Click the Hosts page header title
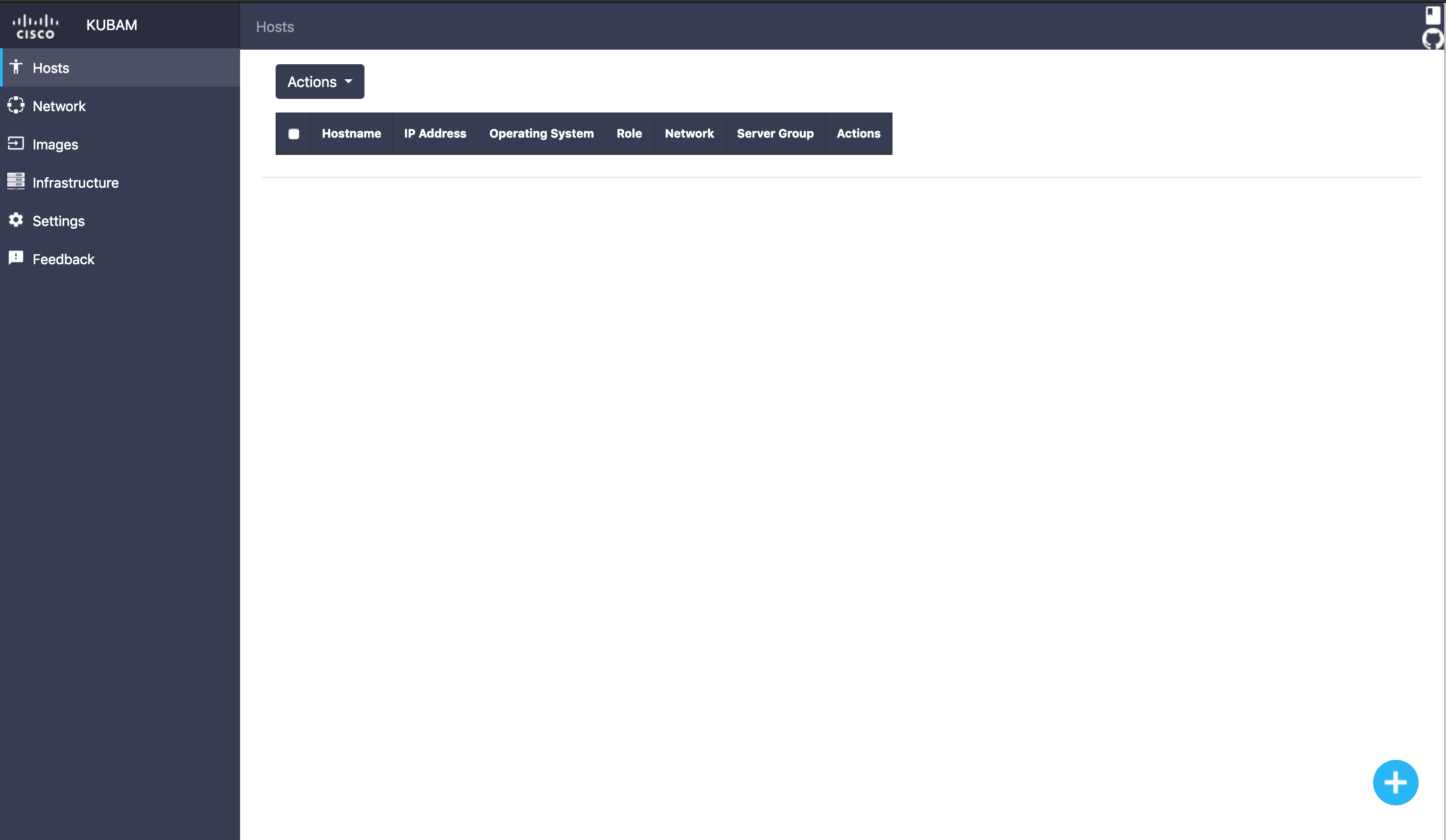 (275, 27)
